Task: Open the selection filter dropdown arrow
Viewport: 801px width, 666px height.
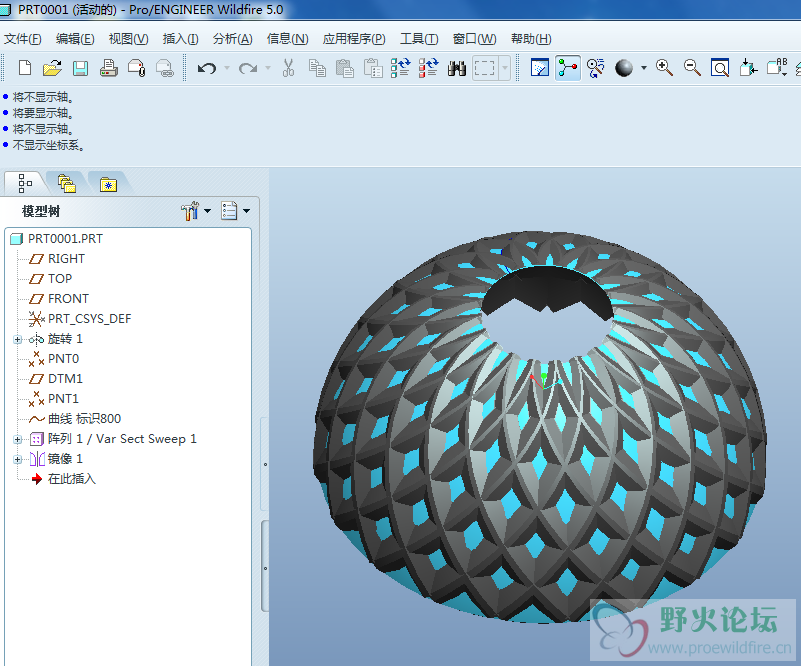Action: point(505,68)
